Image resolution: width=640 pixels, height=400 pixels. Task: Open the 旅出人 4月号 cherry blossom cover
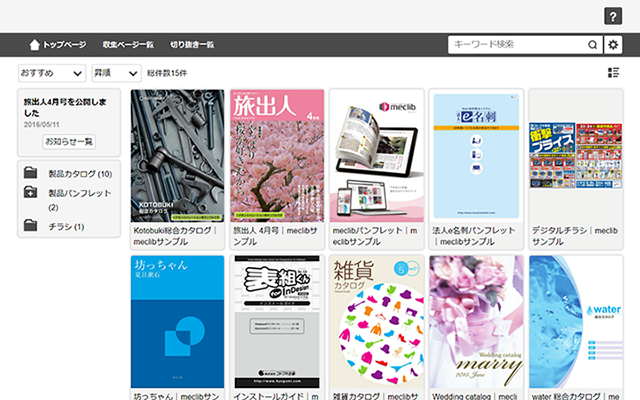[x=277, y=155]
